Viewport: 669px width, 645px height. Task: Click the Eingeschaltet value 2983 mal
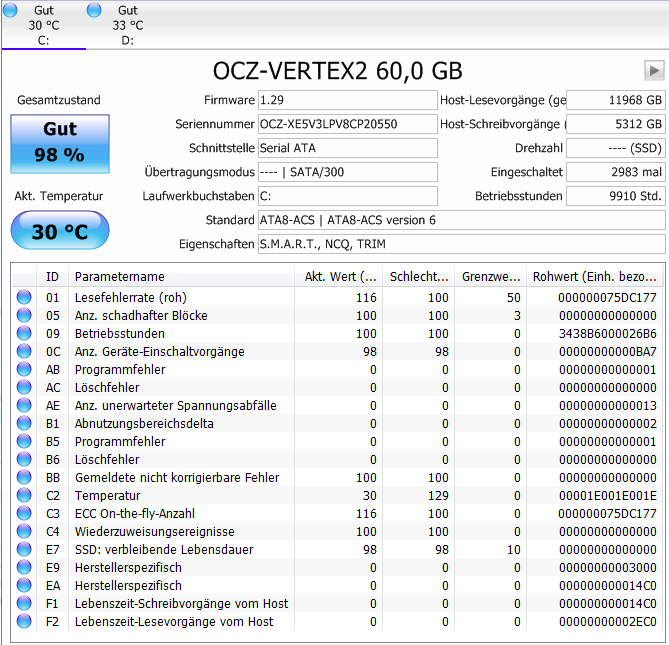[616, 172]
